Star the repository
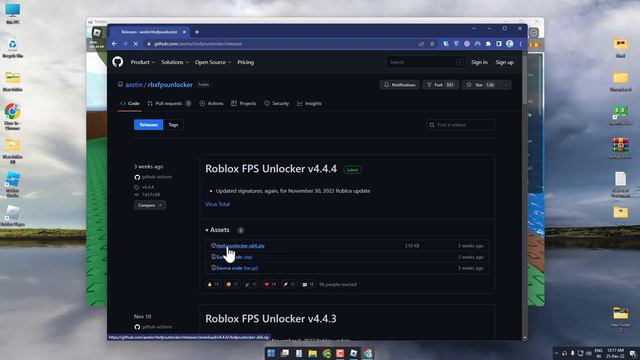Screen dimensions: 640x360 (482, 84)
